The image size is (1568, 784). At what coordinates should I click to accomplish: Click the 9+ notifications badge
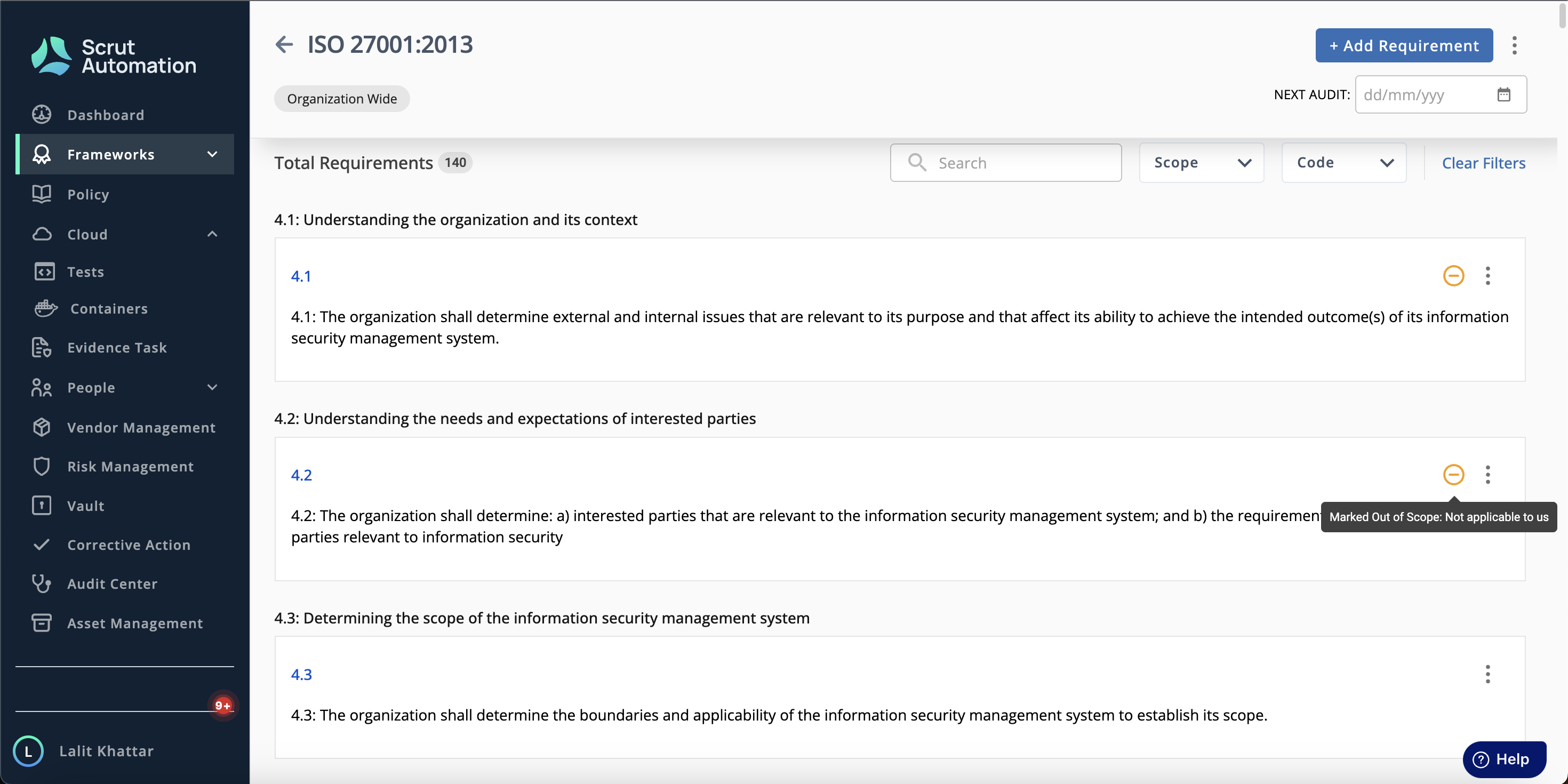223,706
